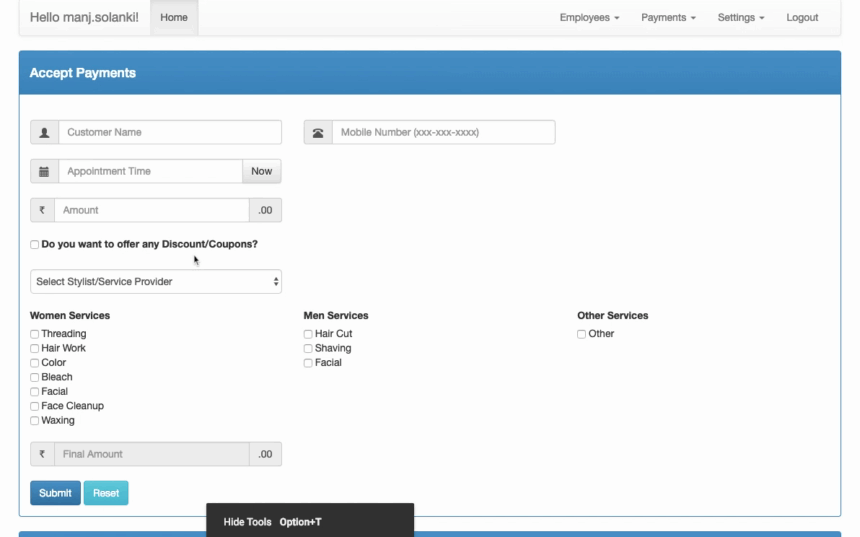Go to the Home tab

tap(174, 18)
